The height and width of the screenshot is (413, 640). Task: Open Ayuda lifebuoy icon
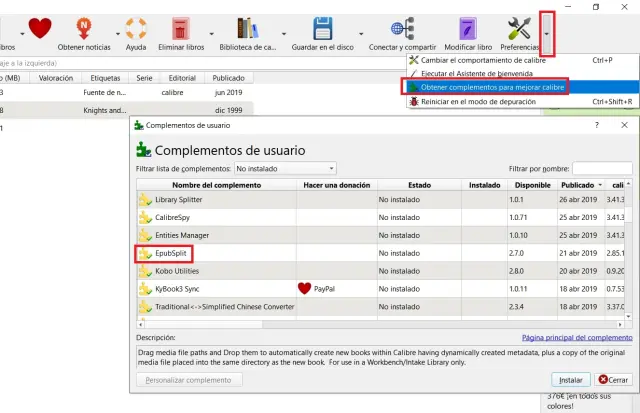click(x=136, y=26)
